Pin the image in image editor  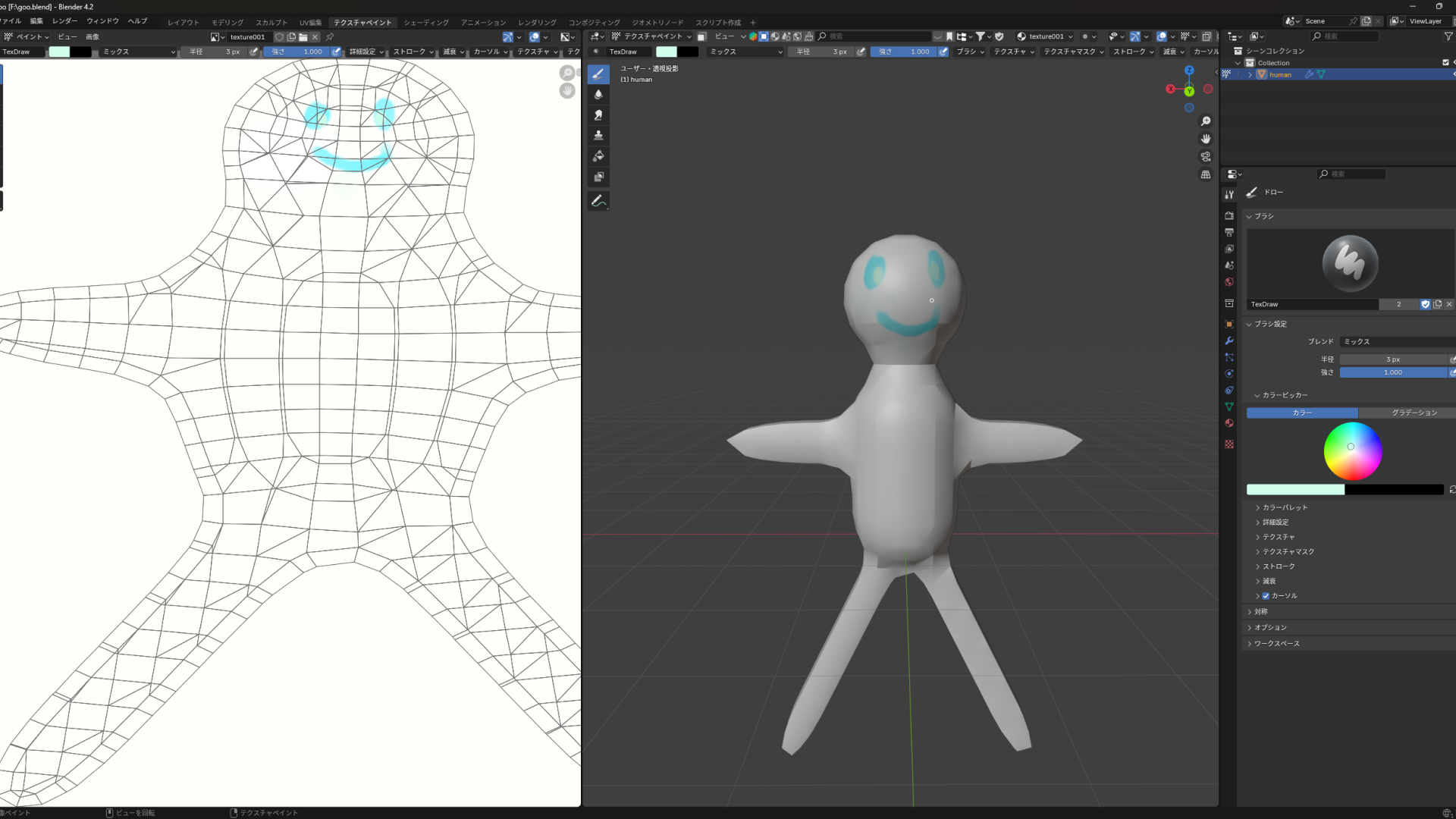coord(330,36)
